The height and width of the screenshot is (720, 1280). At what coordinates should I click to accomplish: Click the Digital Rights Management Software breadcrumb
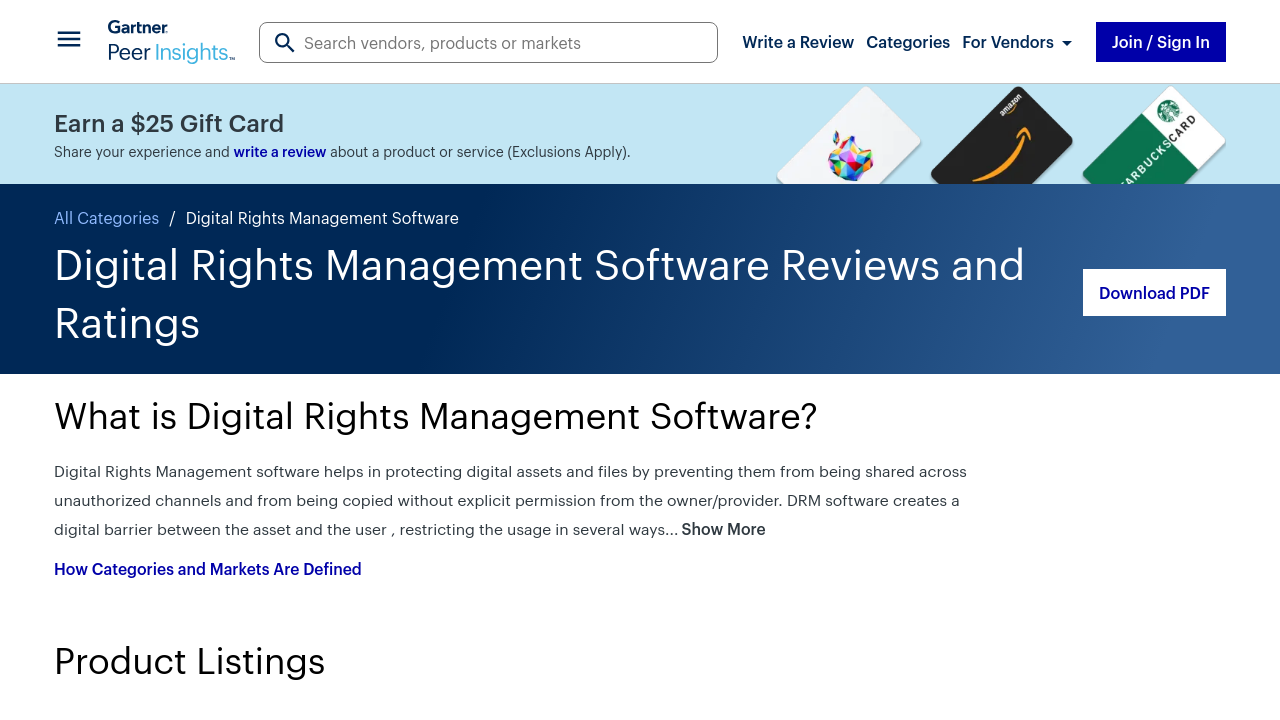(322, 218)
